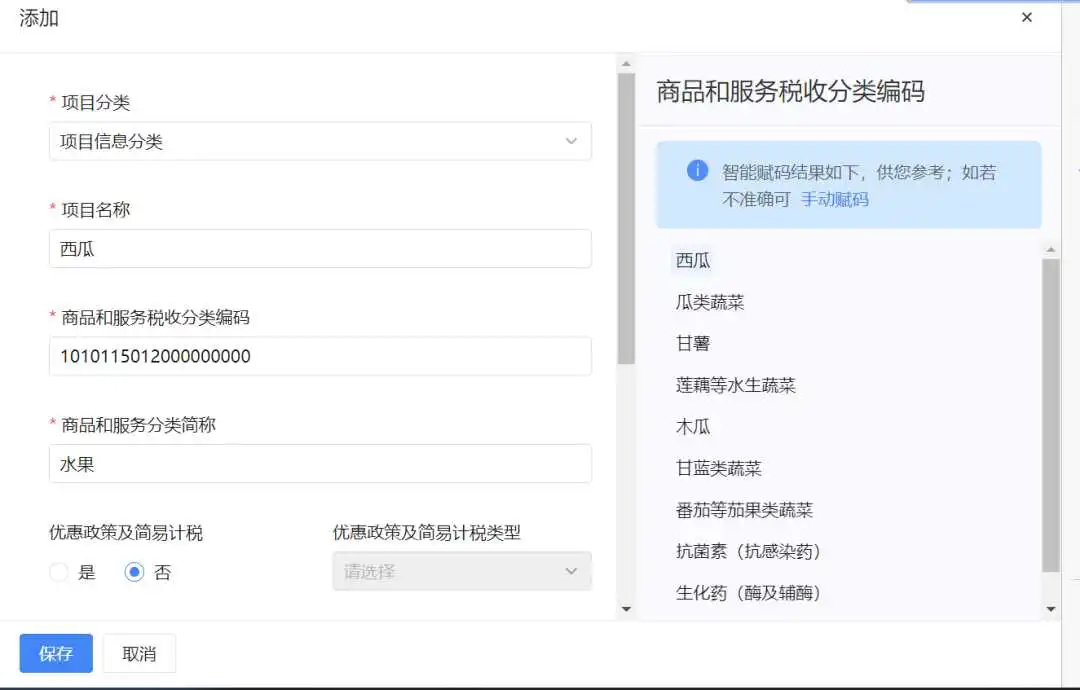
Task: Select the 是 radio button
Action: coord(59,572)
